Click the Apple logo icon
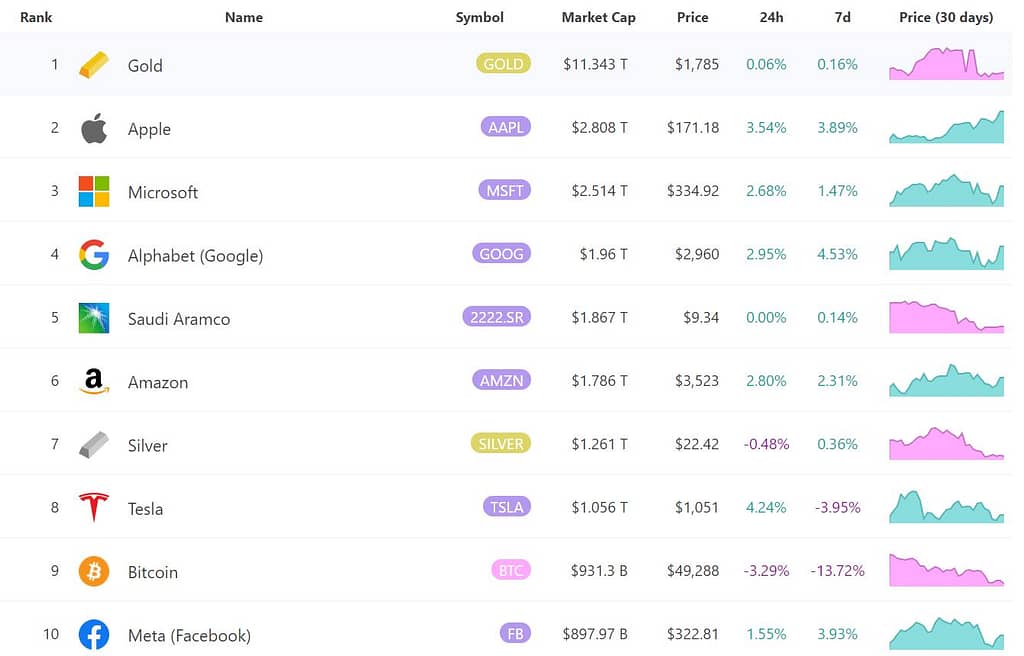The width and height of the screenshot is (1024, 656). pyautogui.click(x=94, y=127)
